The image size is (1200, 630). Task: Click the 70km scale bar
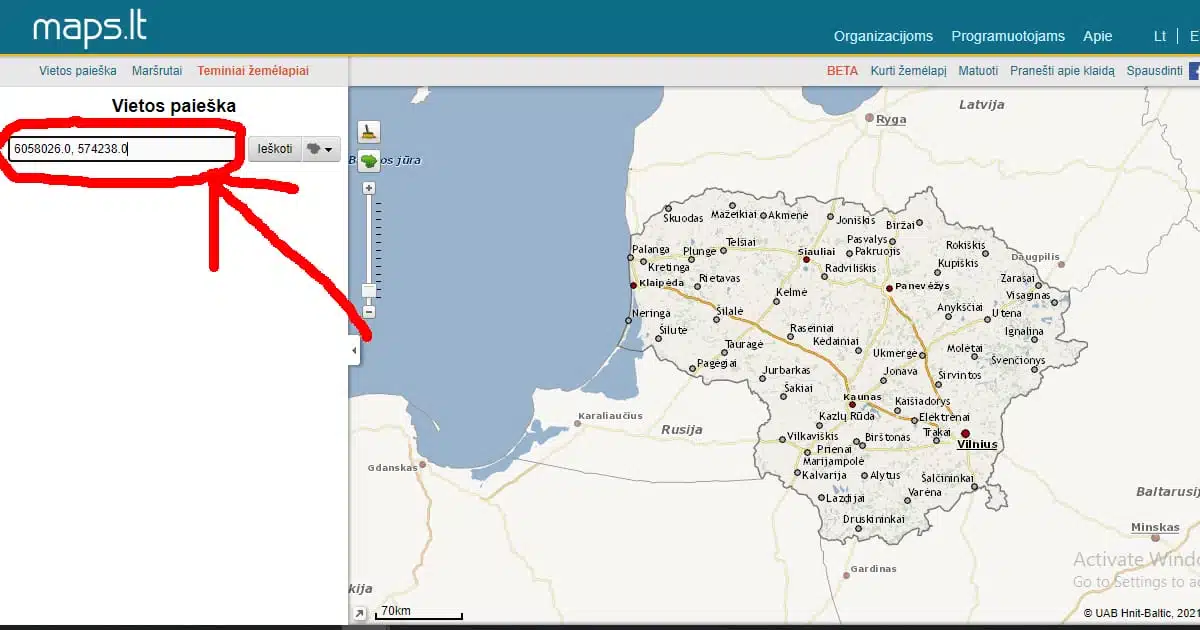[418, 612]
